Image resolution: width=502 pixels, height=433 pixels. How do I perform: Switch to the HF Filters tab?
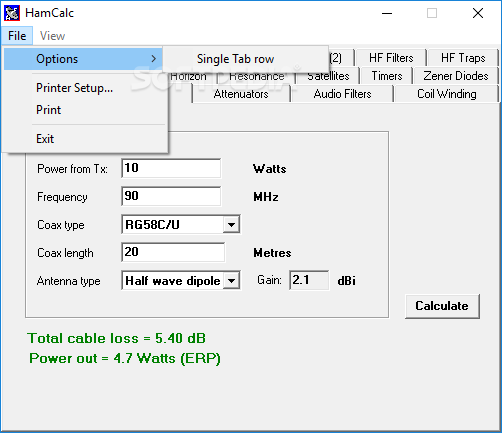pos(391,58)
